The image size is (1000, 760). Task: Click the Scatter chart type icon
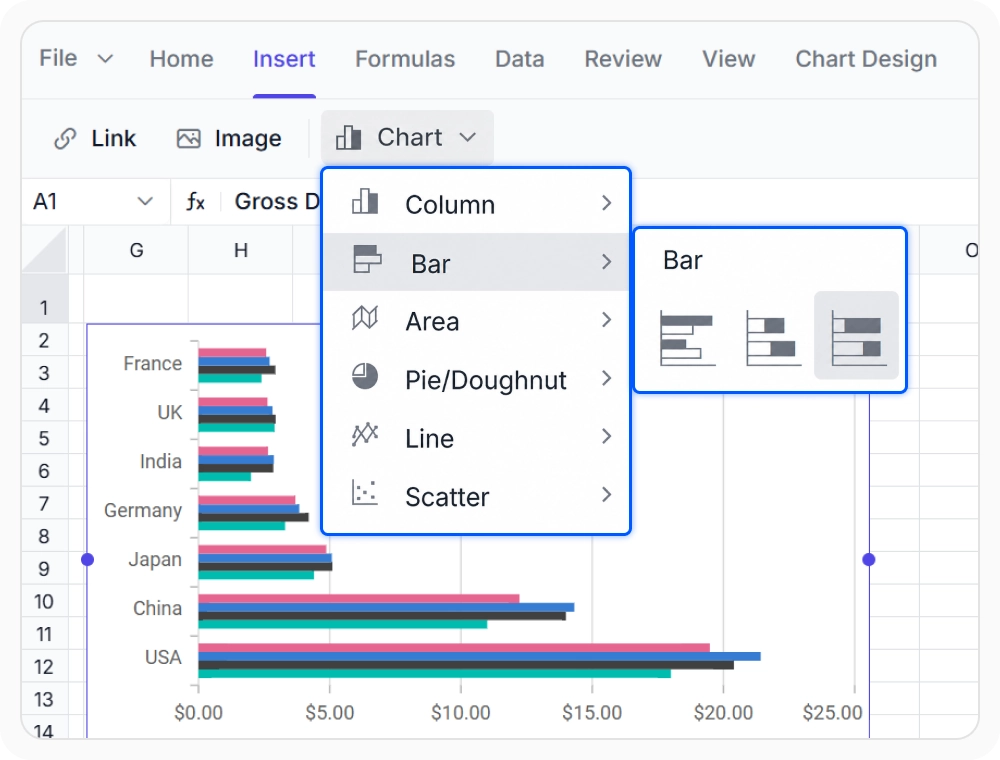365,493
